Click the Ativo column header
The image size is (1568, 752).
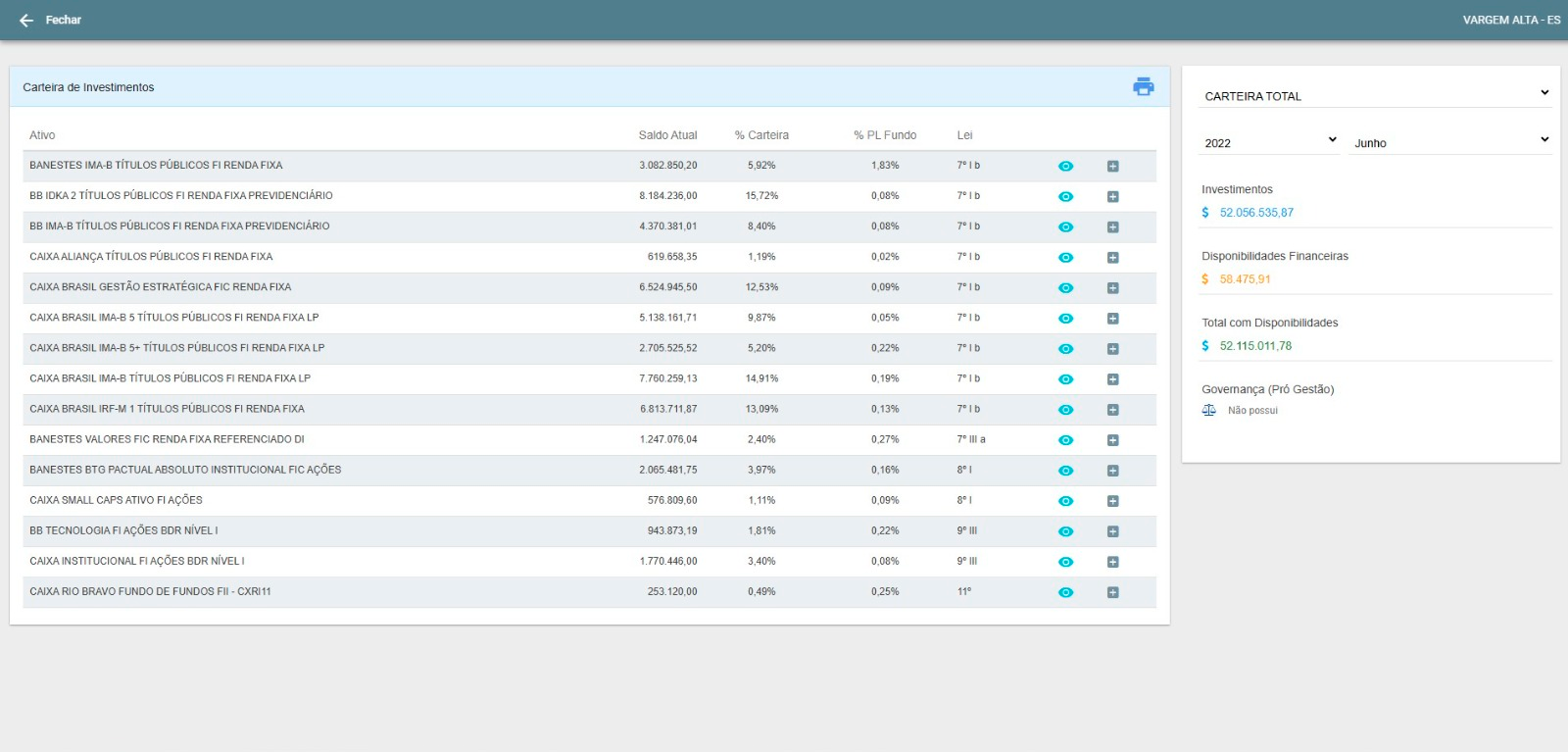tap(42, 135)
